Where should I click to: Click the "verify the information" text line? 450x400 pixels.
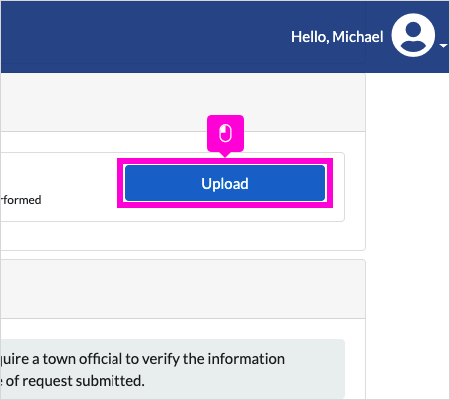point(142,359)
